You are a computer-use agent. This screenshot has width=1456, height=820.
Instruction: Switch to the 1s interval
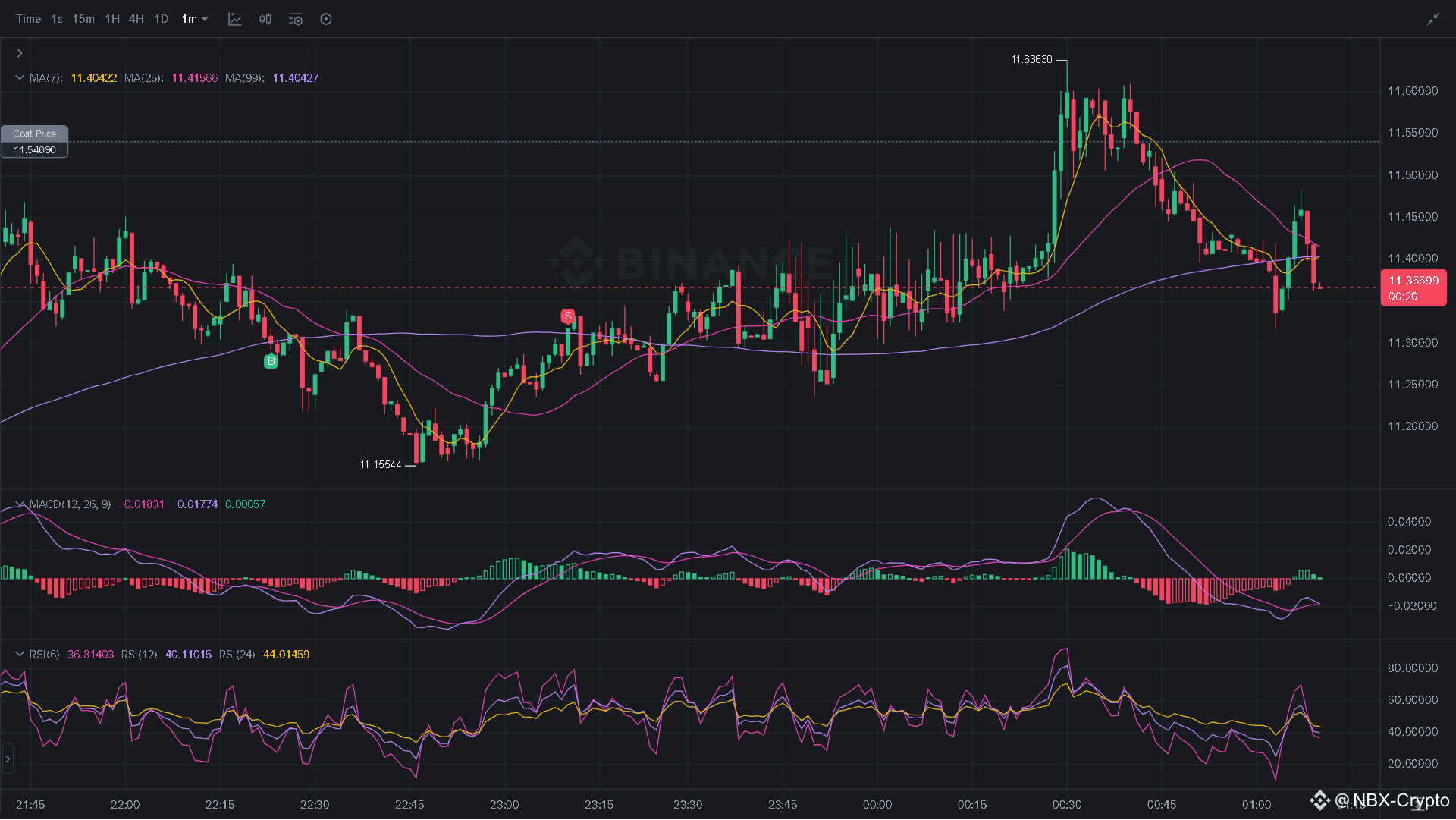57,19
